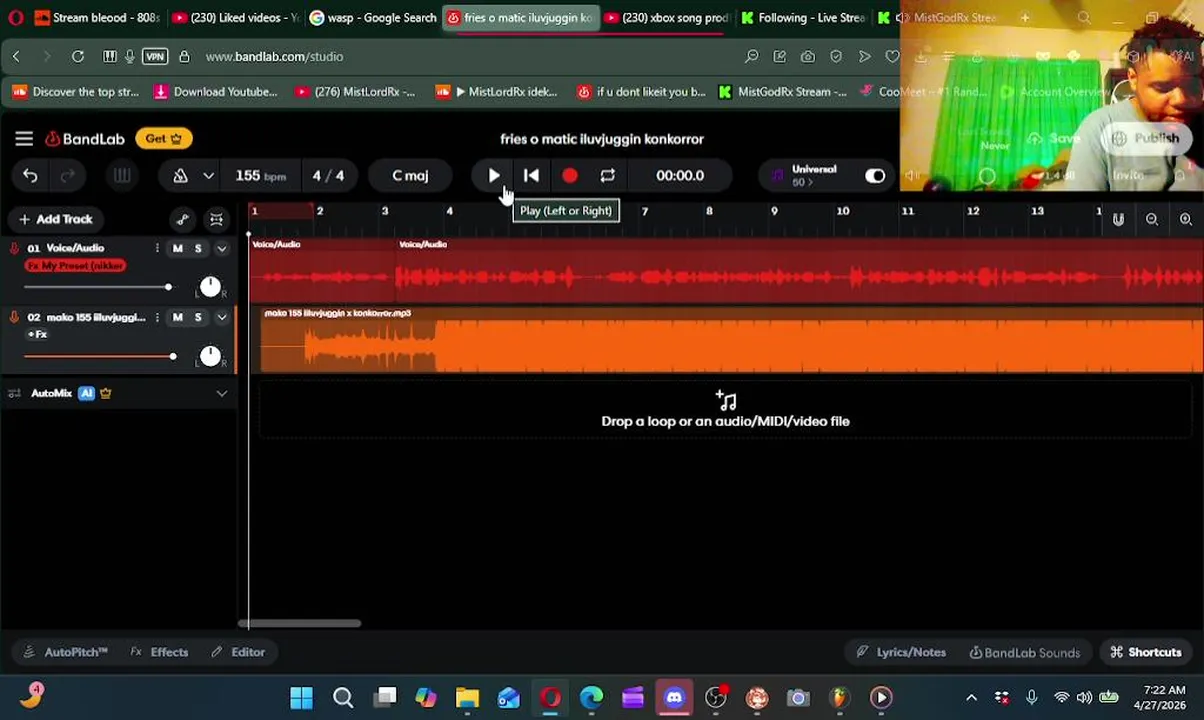Image resolution: width=1204 pixels, height=720 pixels.
Task: Open the AutoPitch tab
Action: point(65,652)
